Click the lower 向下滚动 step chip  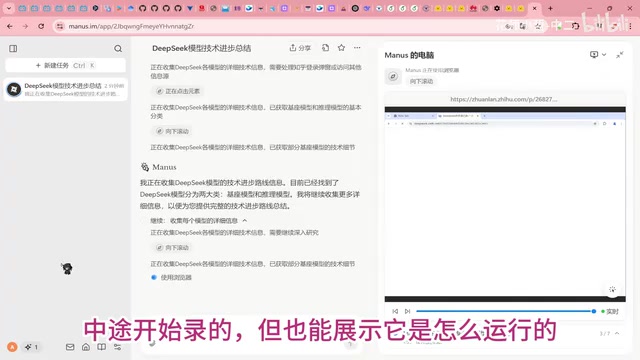click(173, 247)
